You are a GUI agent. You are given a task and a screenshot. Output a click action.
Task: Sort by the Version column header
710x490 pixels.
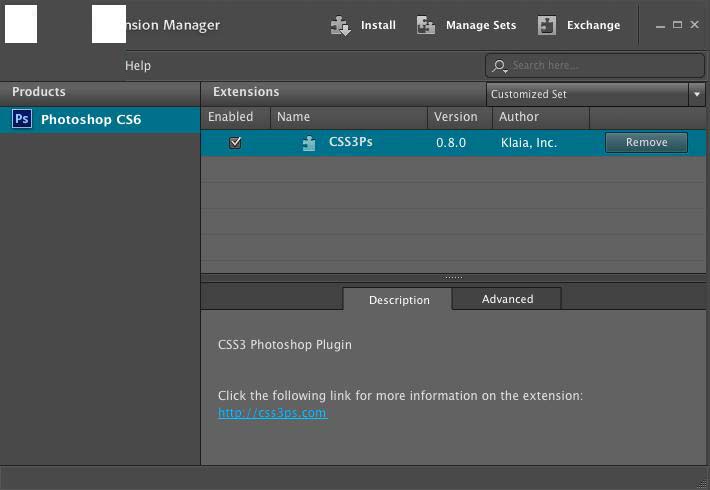pyautogui.click(x=460, y=117)
